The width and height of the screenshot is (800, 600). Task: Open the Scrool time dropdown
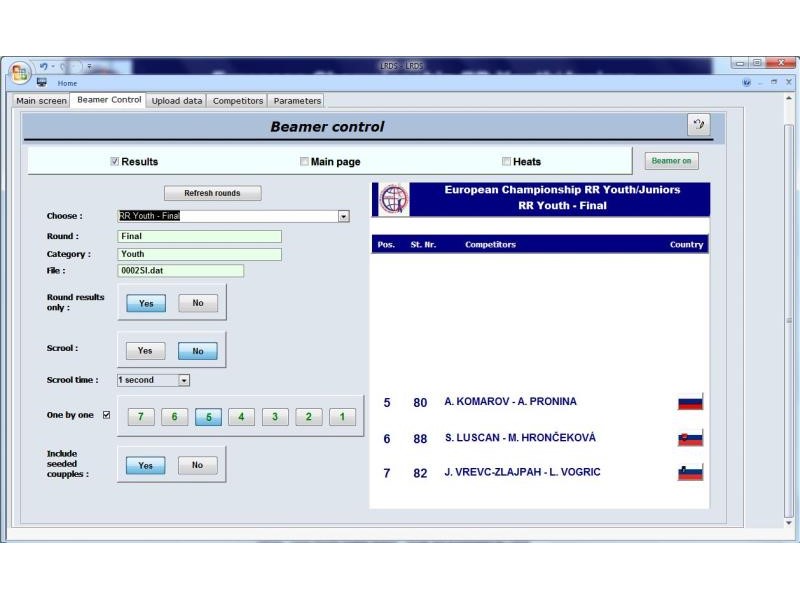[184, 380]
